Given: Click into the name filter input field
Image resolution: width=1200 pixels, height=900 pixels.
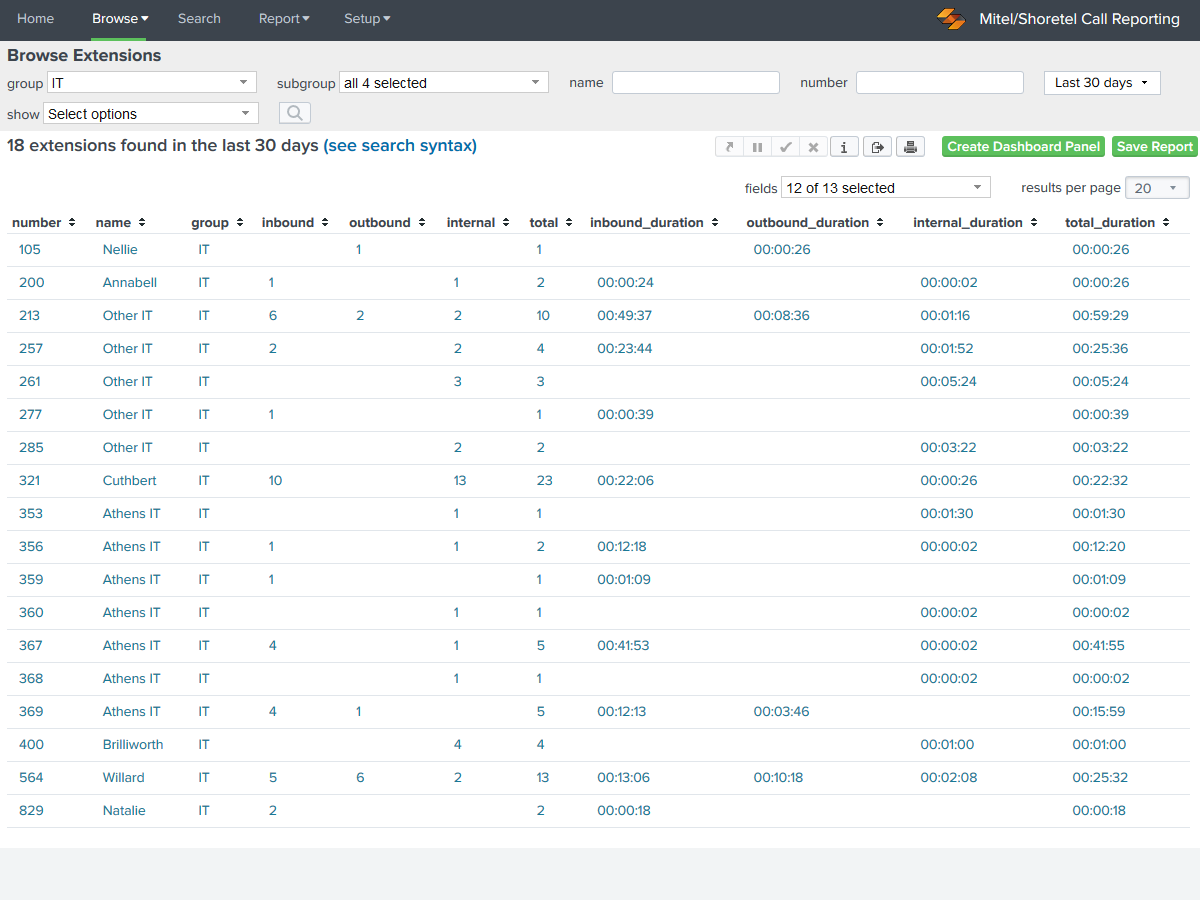Looking at the screenshot, I should pos(695,82).
